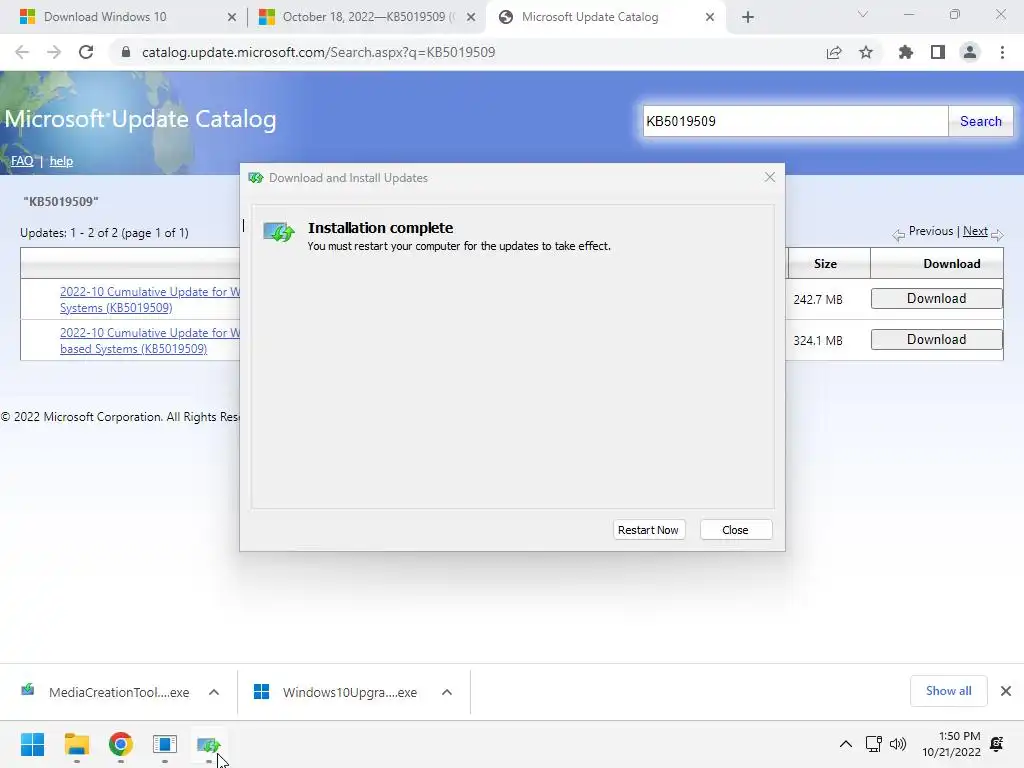Dismiss the downloads bar with X
This screenshot has height=768, width=1024.
(1006, 691)
